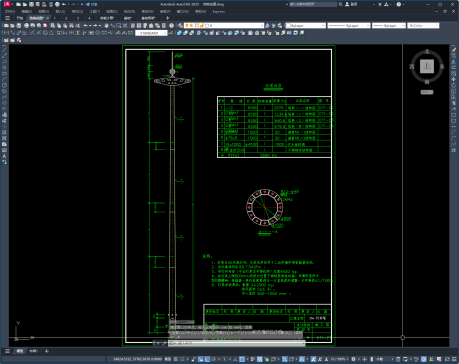Select the Text (A) tool in the left toolbar
The height and width of the screenshot is (364, 459).
[4, 156]
